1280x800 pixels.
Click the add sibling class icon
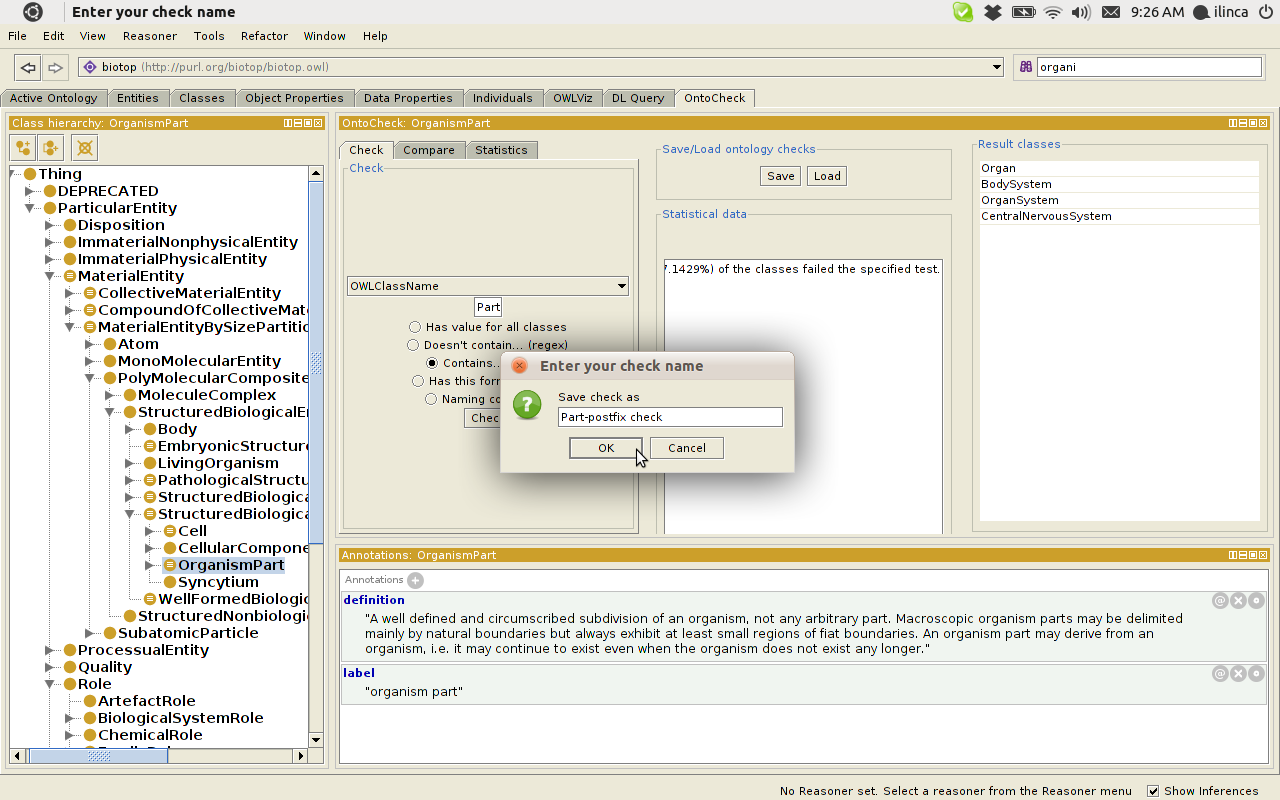[50, 148]
